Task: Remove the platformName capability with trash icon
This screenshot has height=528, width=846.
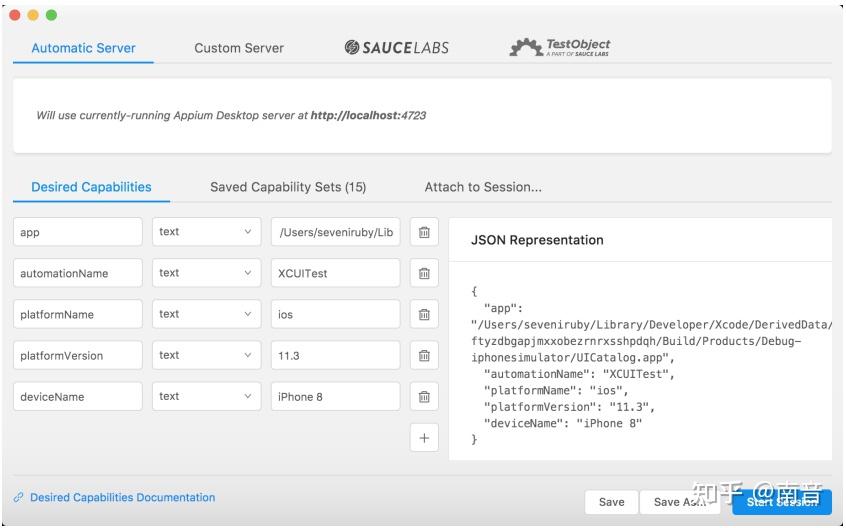Action: [x=424, y=314]
